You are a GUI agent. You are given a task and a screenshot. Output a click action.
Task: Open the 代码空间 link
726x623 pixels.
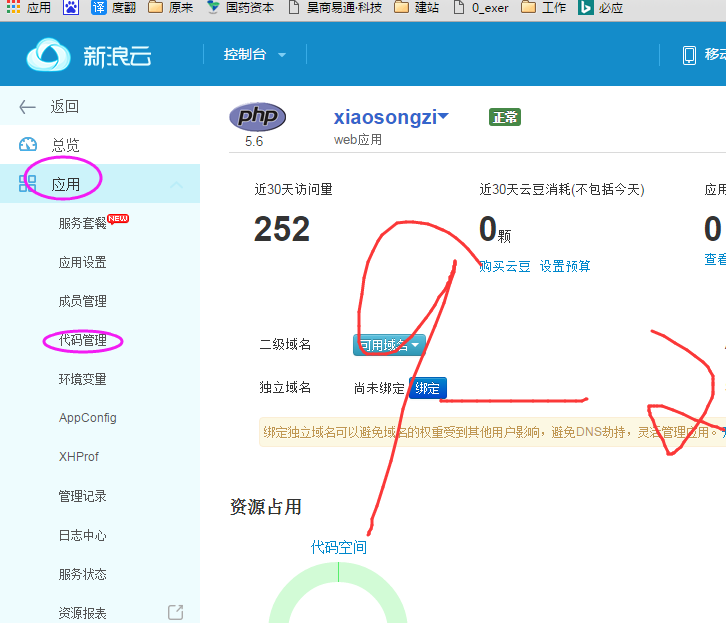pos(338,547)
